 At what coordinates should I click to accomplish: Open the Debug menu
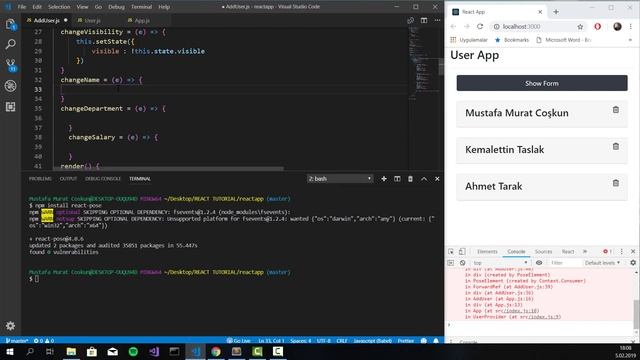(116, 7)
